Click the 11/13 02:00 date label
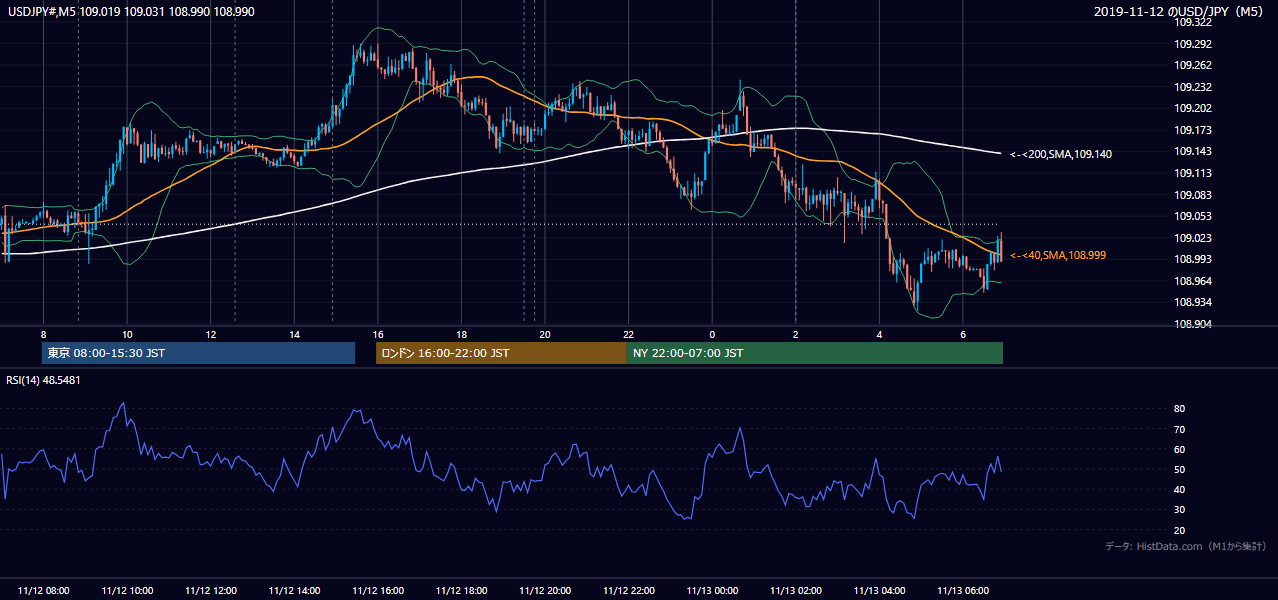Screen dimensions: 1278x600 coord(795,591)
